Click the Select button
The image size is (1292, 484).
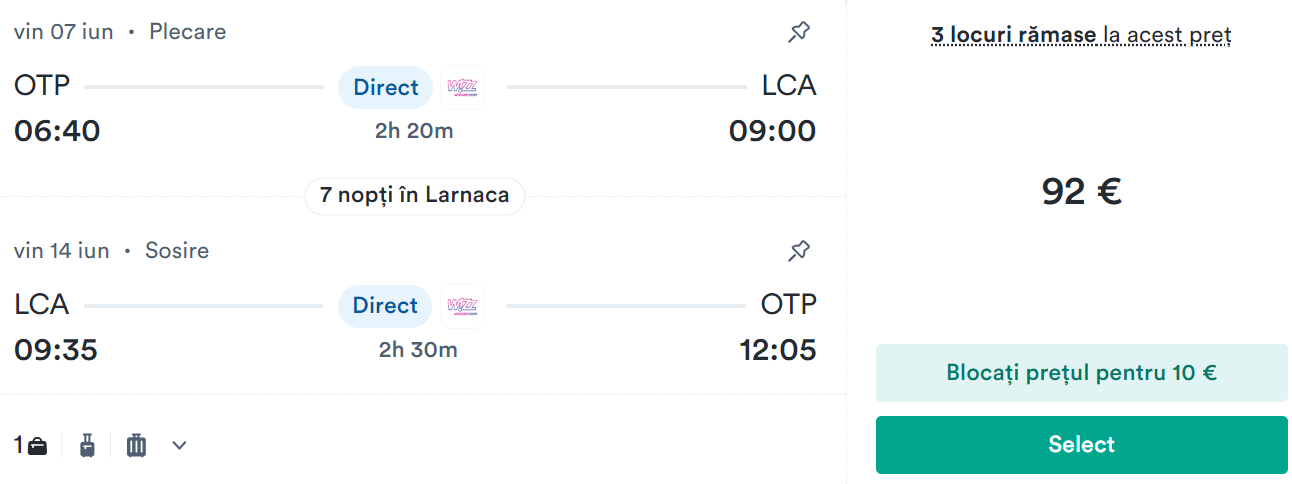pyautogui.click(x=1082, y=445)
